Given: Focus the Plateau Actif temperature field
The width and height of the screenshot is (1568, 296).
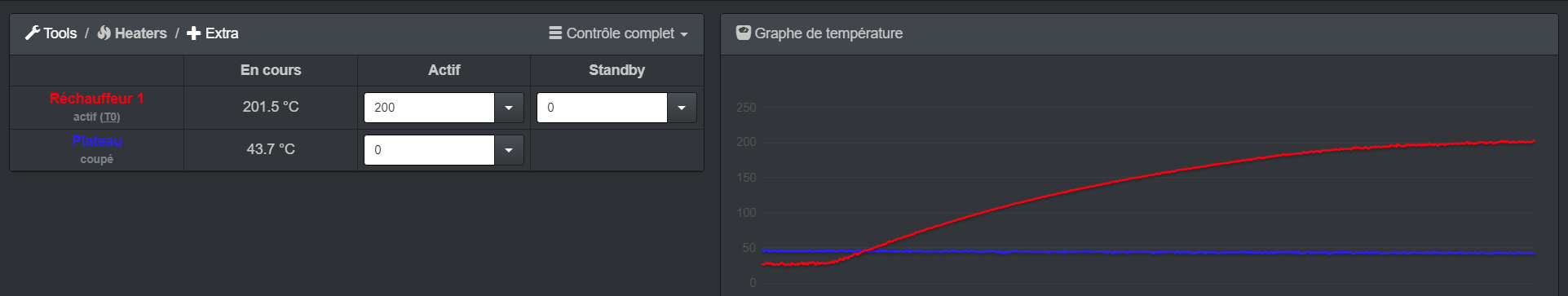Looking at the screenshot, I should click(430, 150).
